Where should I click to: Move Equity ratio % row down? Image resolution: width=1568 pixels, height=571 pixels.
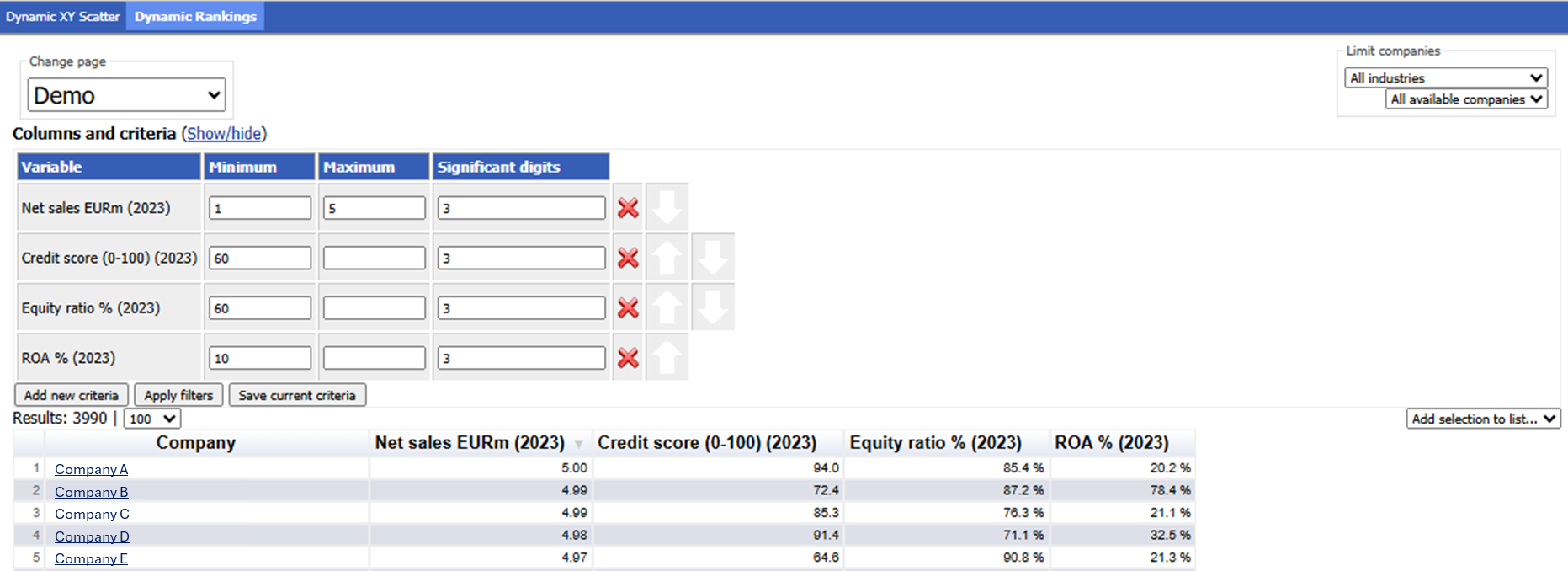pos(713,307)
